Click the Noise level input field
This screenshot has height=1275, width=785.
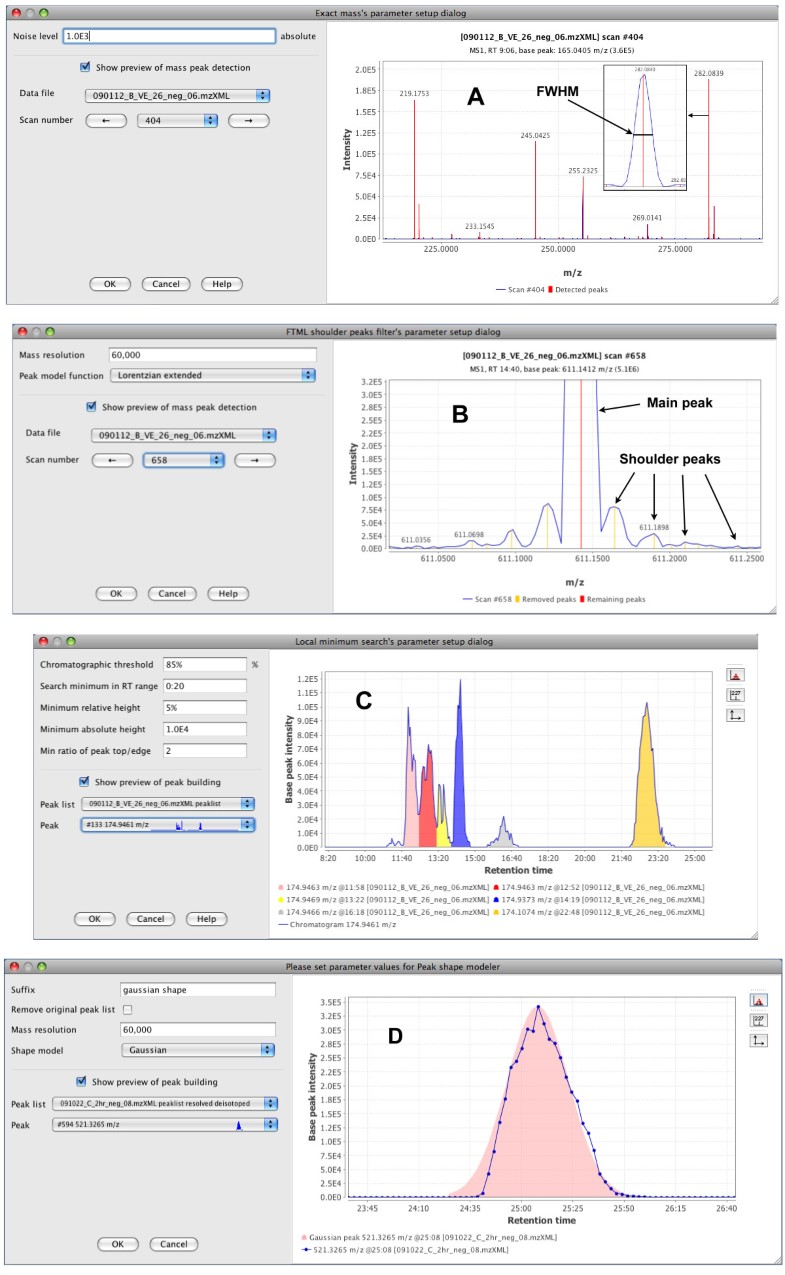pos(168,35)
